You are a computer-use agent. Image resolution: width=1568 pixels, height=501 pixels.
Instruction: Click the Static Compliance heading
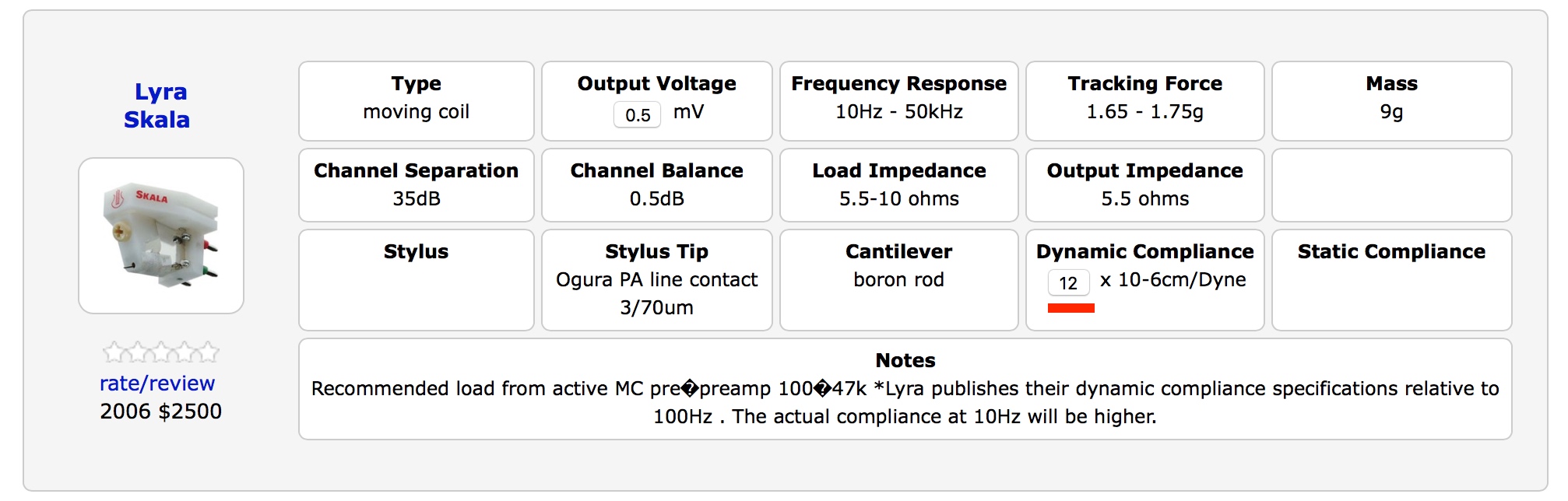click(x=1391, y=251)
